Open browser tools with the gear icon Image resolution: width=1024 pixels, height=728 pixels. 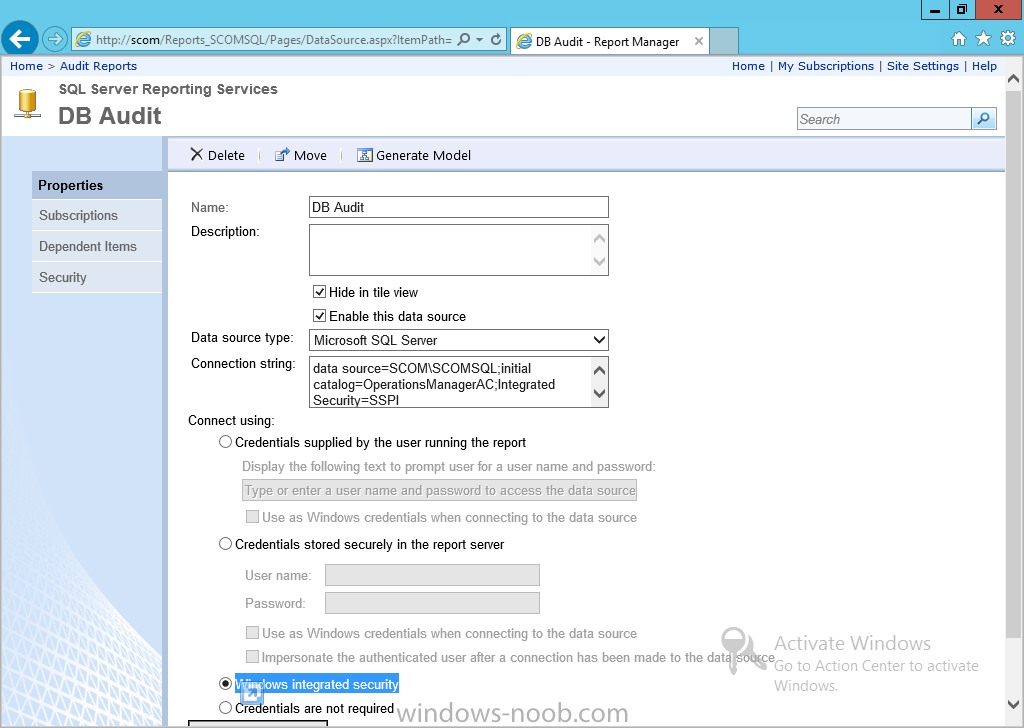[x=1008, y=39]
